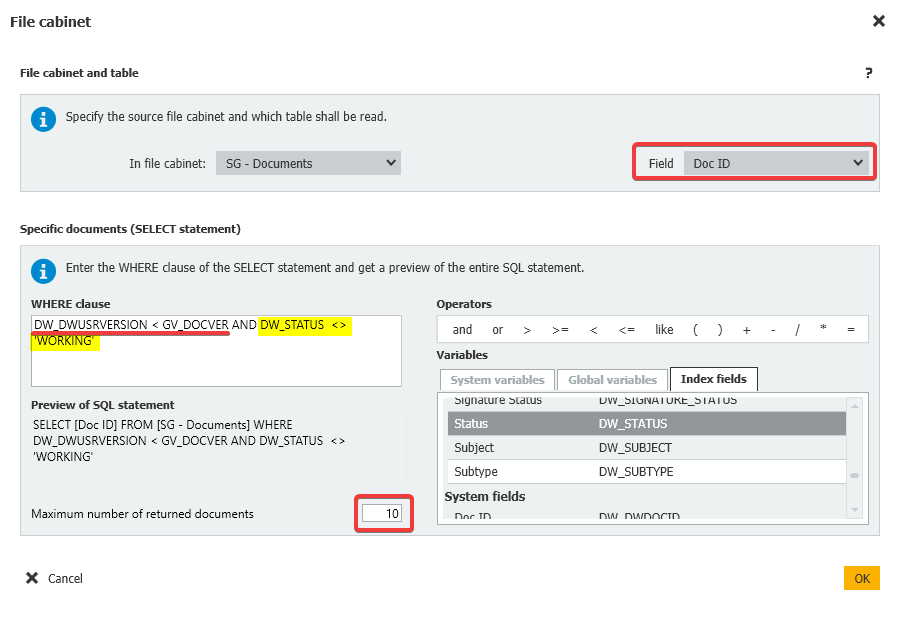Viewport: 900px width, 620px height.
Task: Open the help question mark
Action: click(868, 73)
